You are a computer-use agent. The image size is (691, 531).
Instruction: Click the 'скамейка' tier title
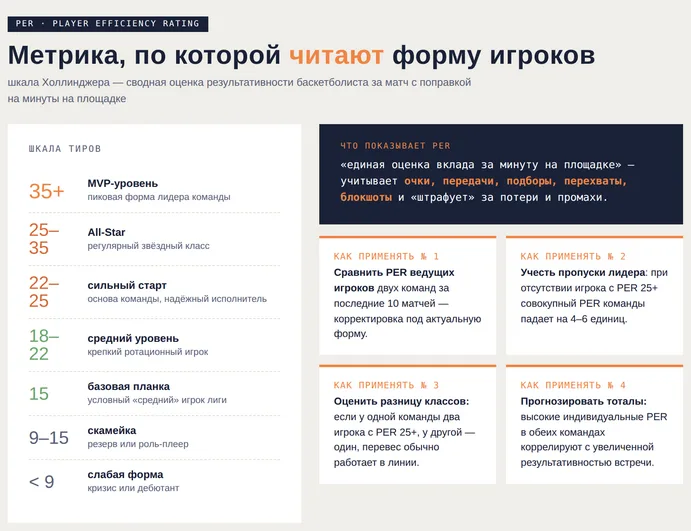tap(111, 431)
